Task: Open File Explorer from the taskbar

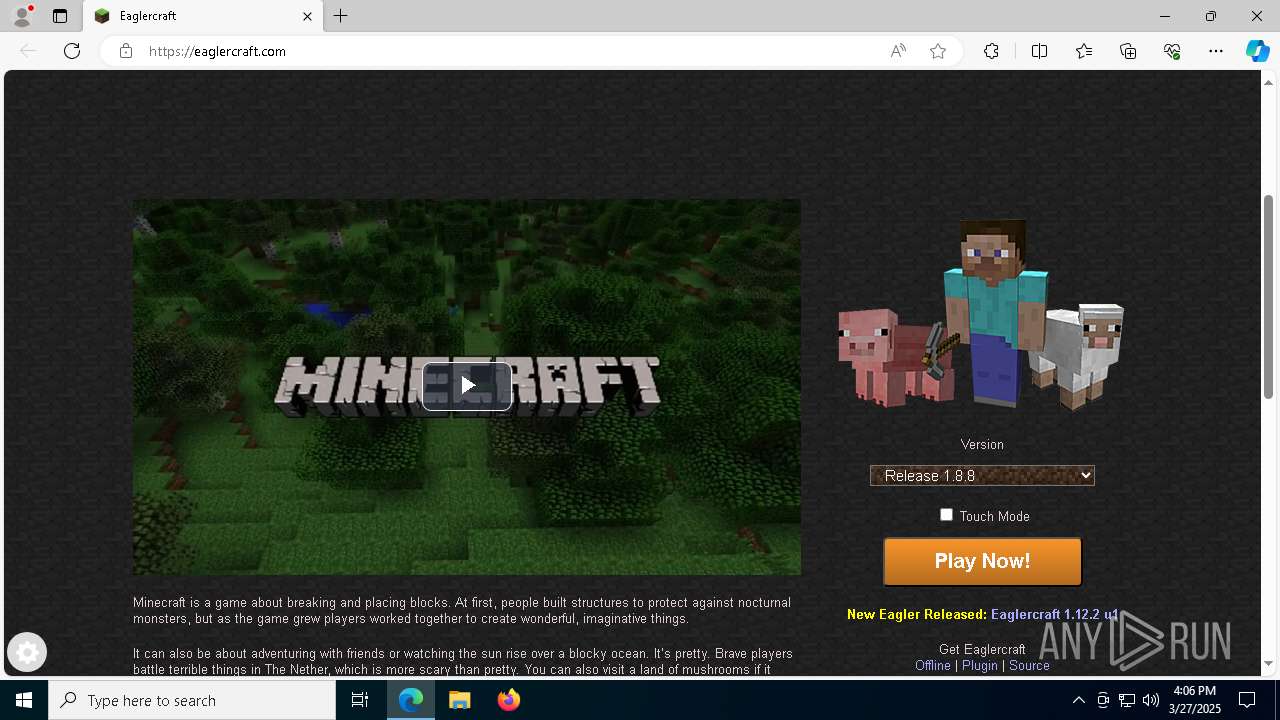Action: click(x=460, y=700)
